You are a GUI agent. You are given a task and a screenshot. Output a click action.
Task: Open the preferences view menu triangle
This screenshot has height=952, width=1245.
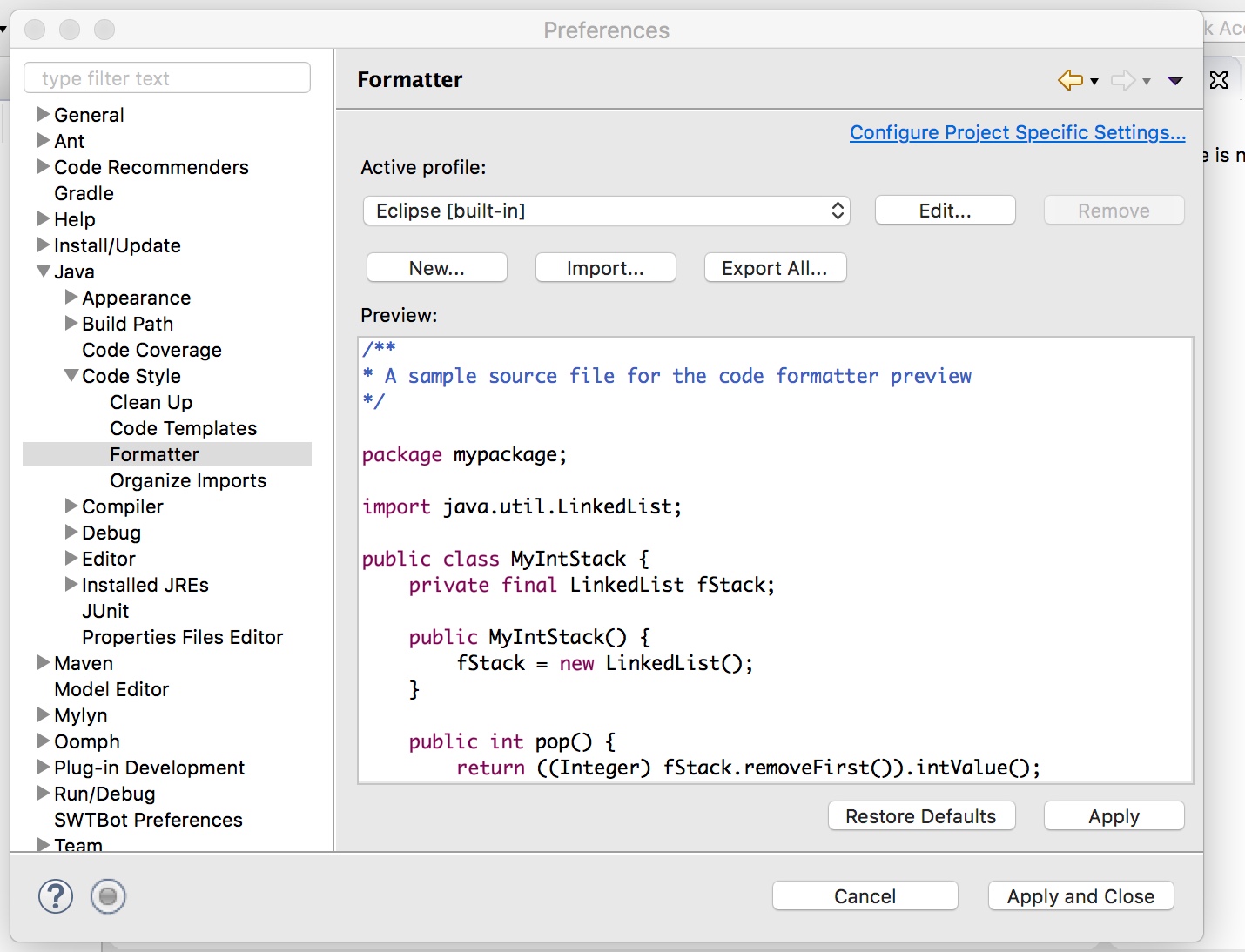[x=1175, y=81]
